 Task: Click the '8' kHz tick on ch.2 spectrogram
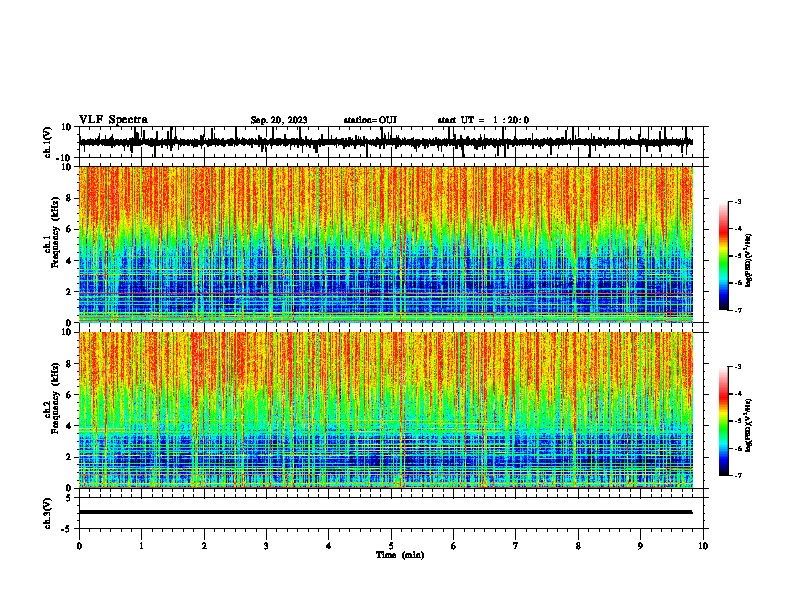(69, 364)
